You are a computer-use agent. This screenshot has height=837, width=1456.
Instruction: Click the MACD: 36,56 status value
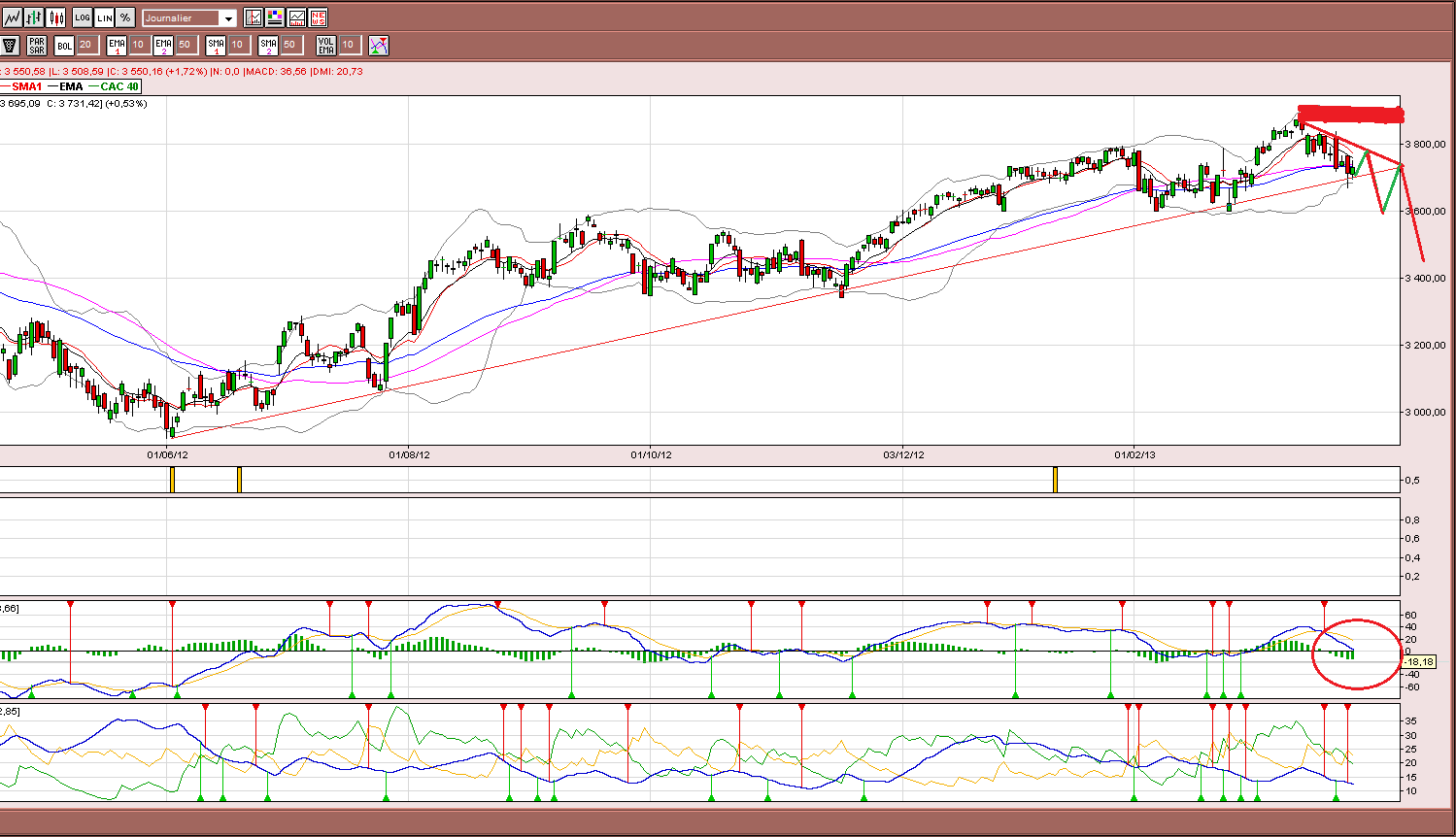[x=277, y=71]
